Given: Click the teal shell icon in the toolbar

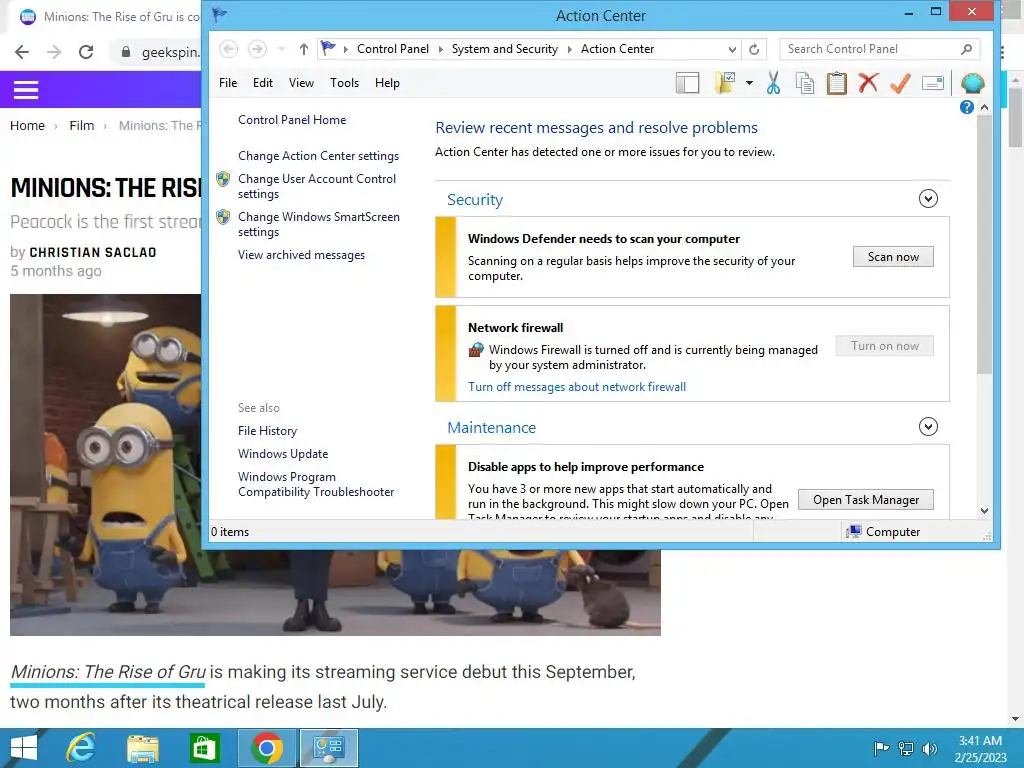Looking at the screenshot, I should (x=972, y=83).
